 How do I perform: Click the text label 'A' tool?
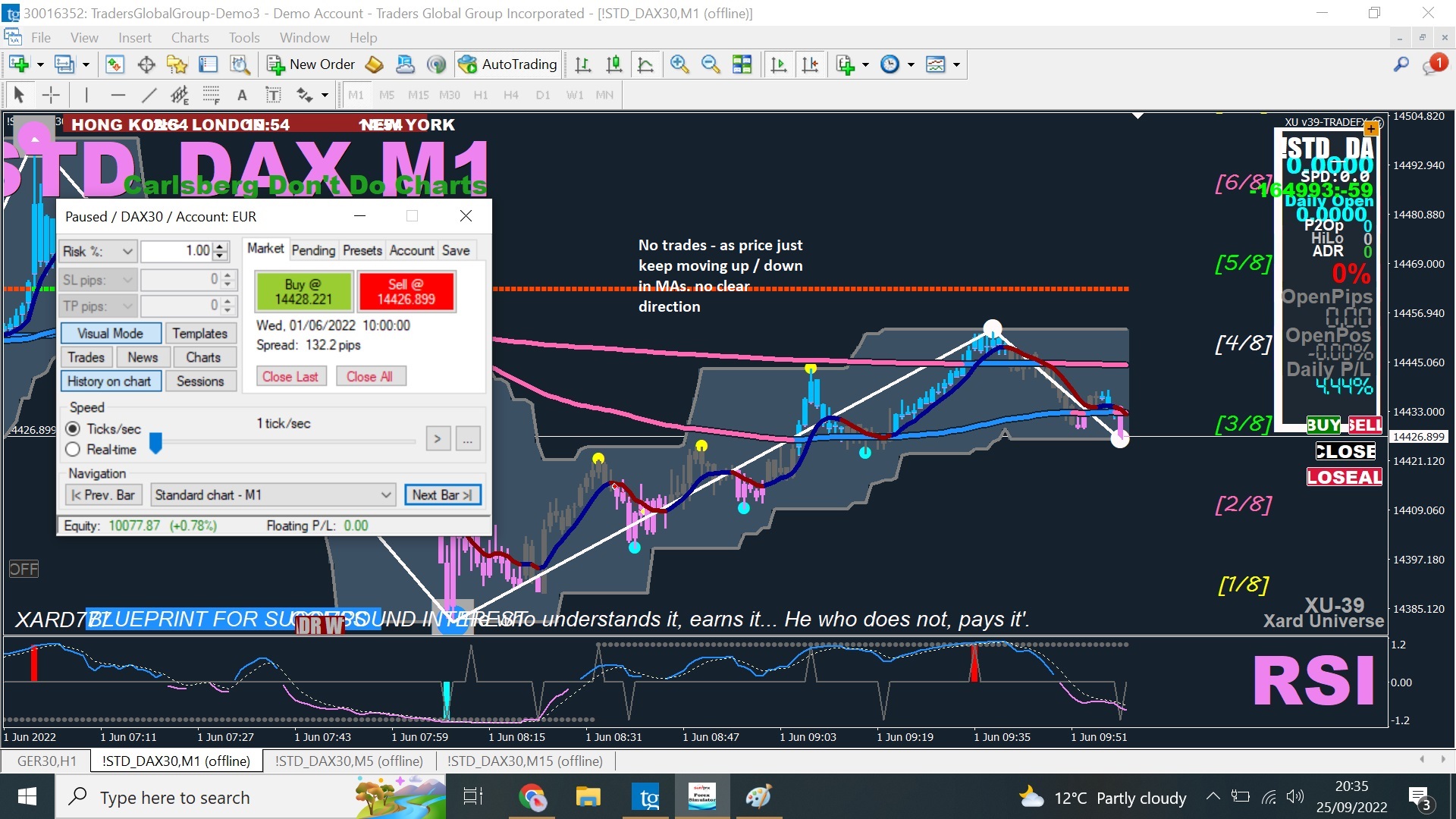(242, 95)
